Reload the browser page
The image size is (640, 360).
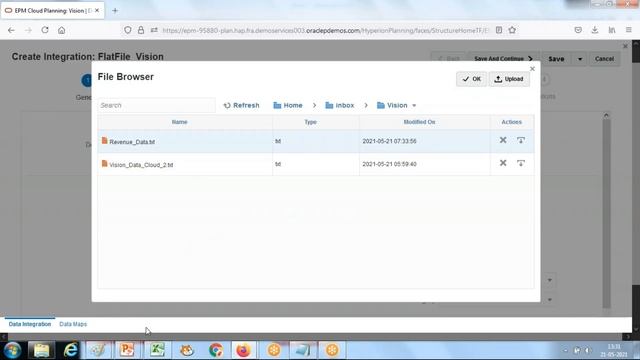[x=45, y=30]
